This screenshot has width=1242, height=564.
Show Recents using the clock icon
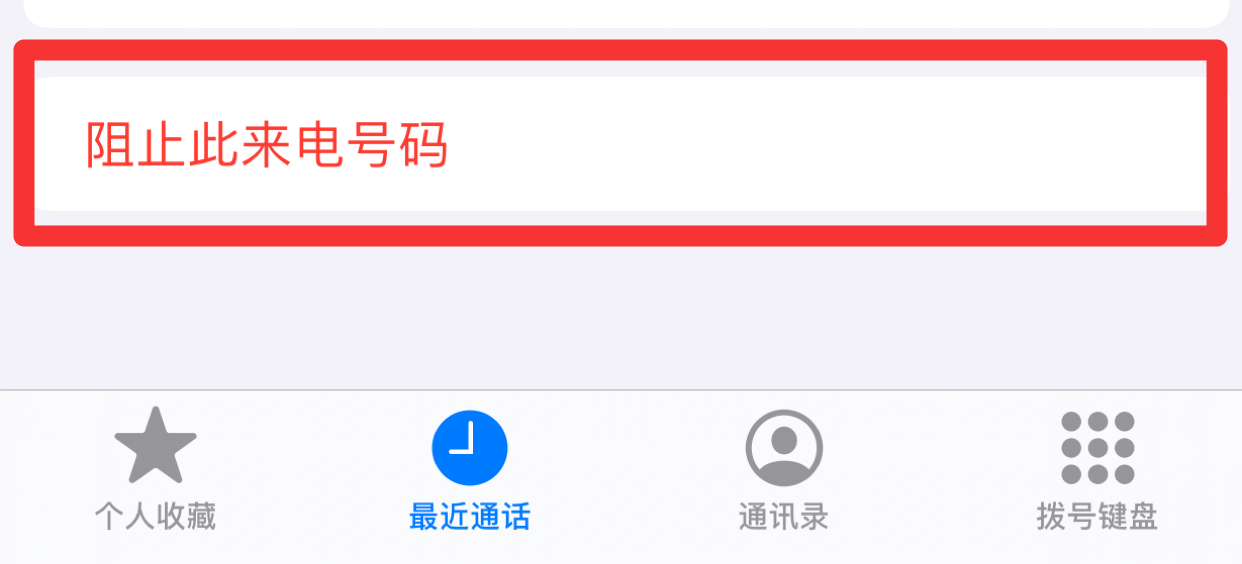tap(470, 448)
